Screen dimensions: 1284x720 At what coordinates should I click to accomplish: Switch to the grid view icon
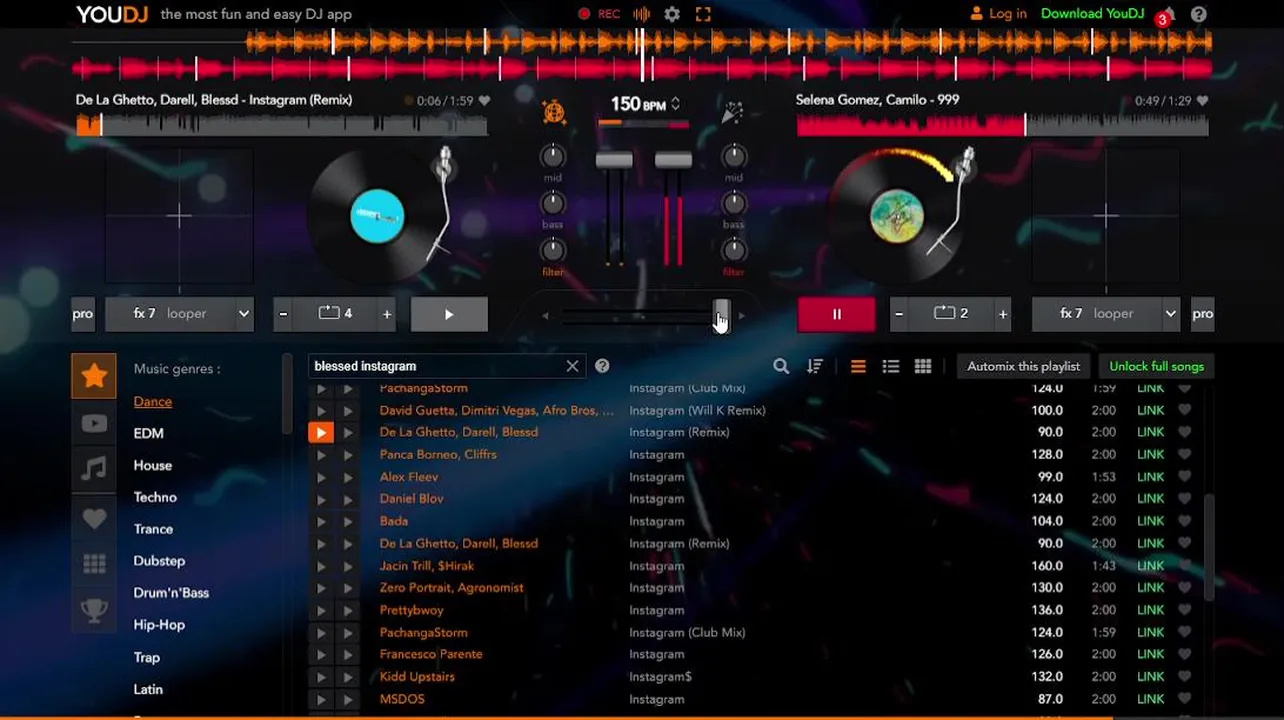pyautogui.click(x=923, y=366)
